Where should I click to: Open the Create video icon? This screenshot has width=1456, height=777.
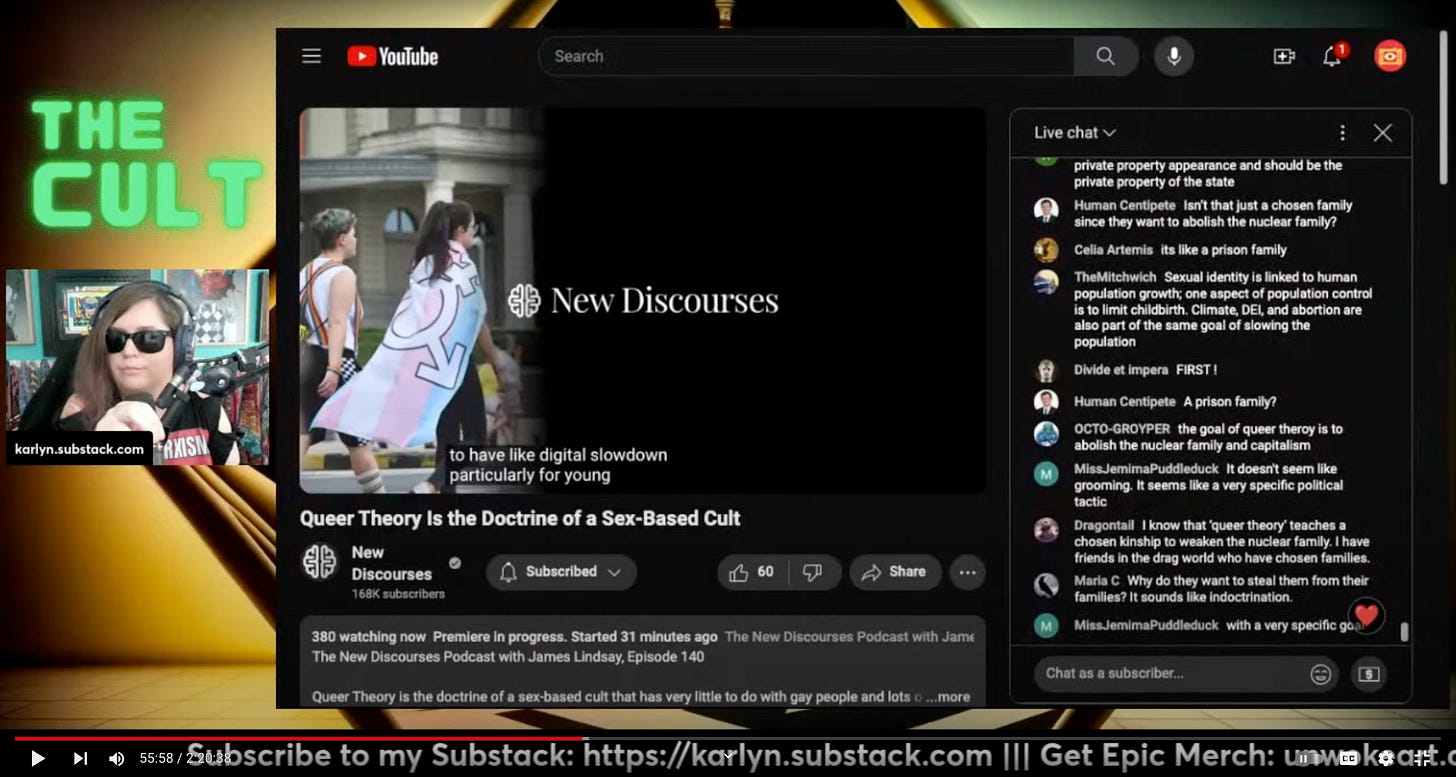coord(1284,57)
